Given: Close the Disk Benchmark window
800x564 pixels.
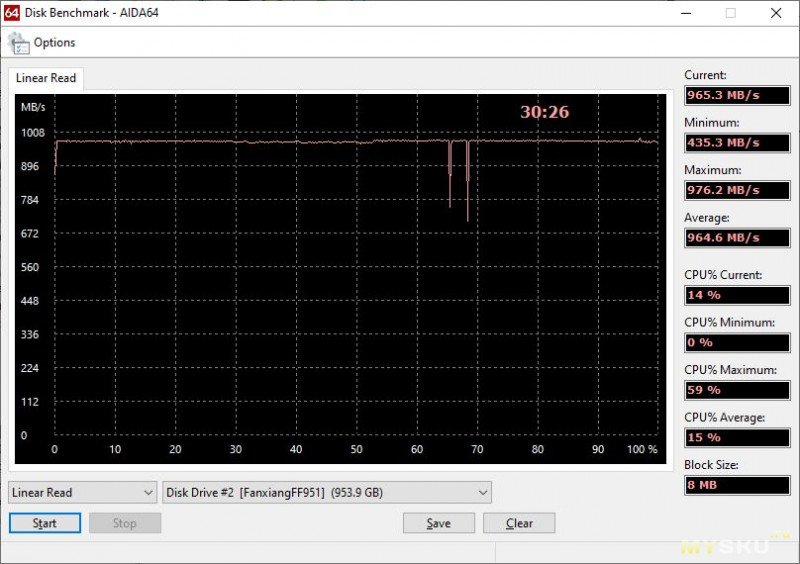Looking at the screenshot, I should pos(776,13).
